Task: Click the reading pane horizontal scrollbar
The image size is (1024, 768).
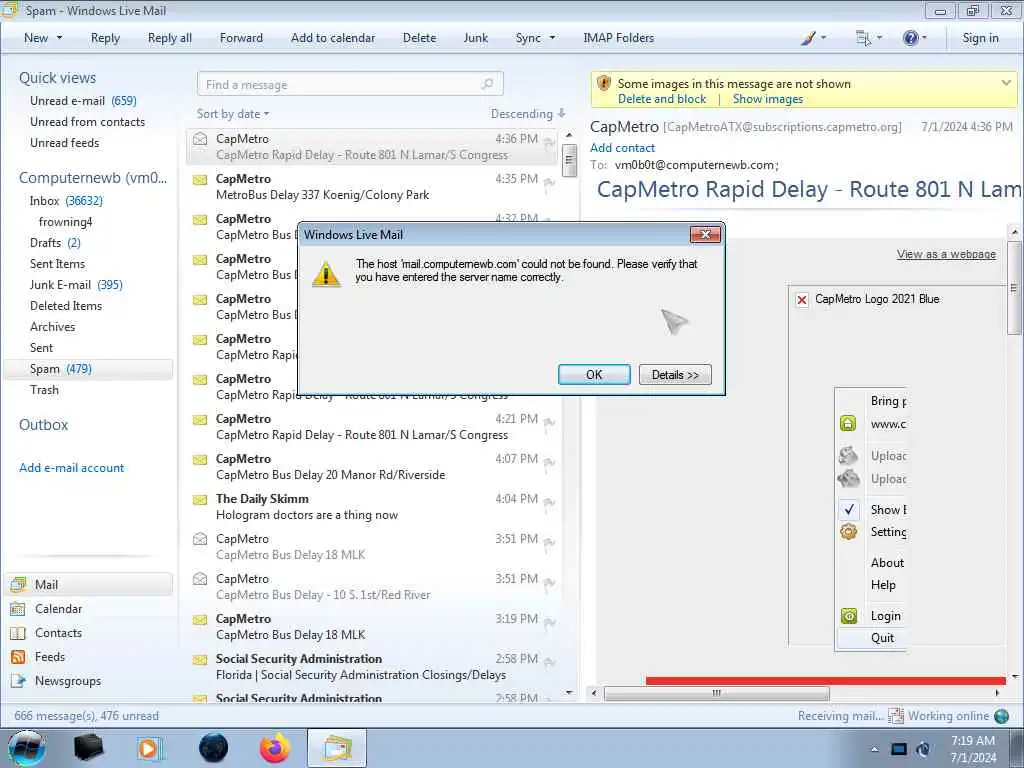Action: [716, 693]
